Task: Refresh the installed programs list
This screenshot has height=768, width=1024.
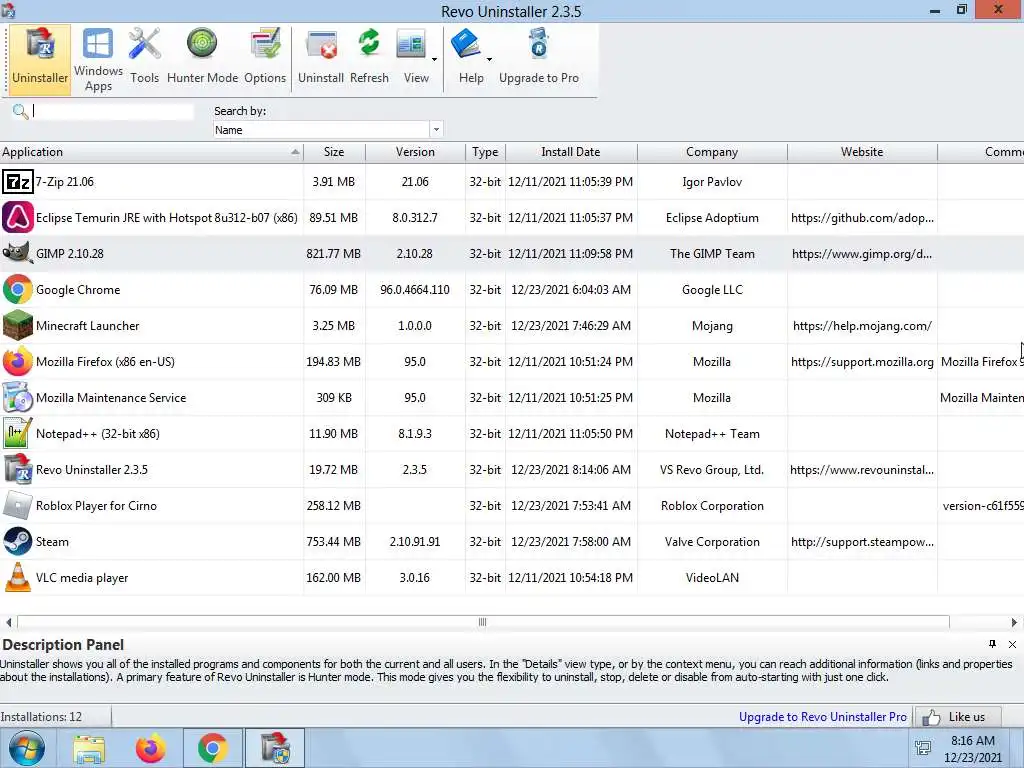Action: point(369,59)
